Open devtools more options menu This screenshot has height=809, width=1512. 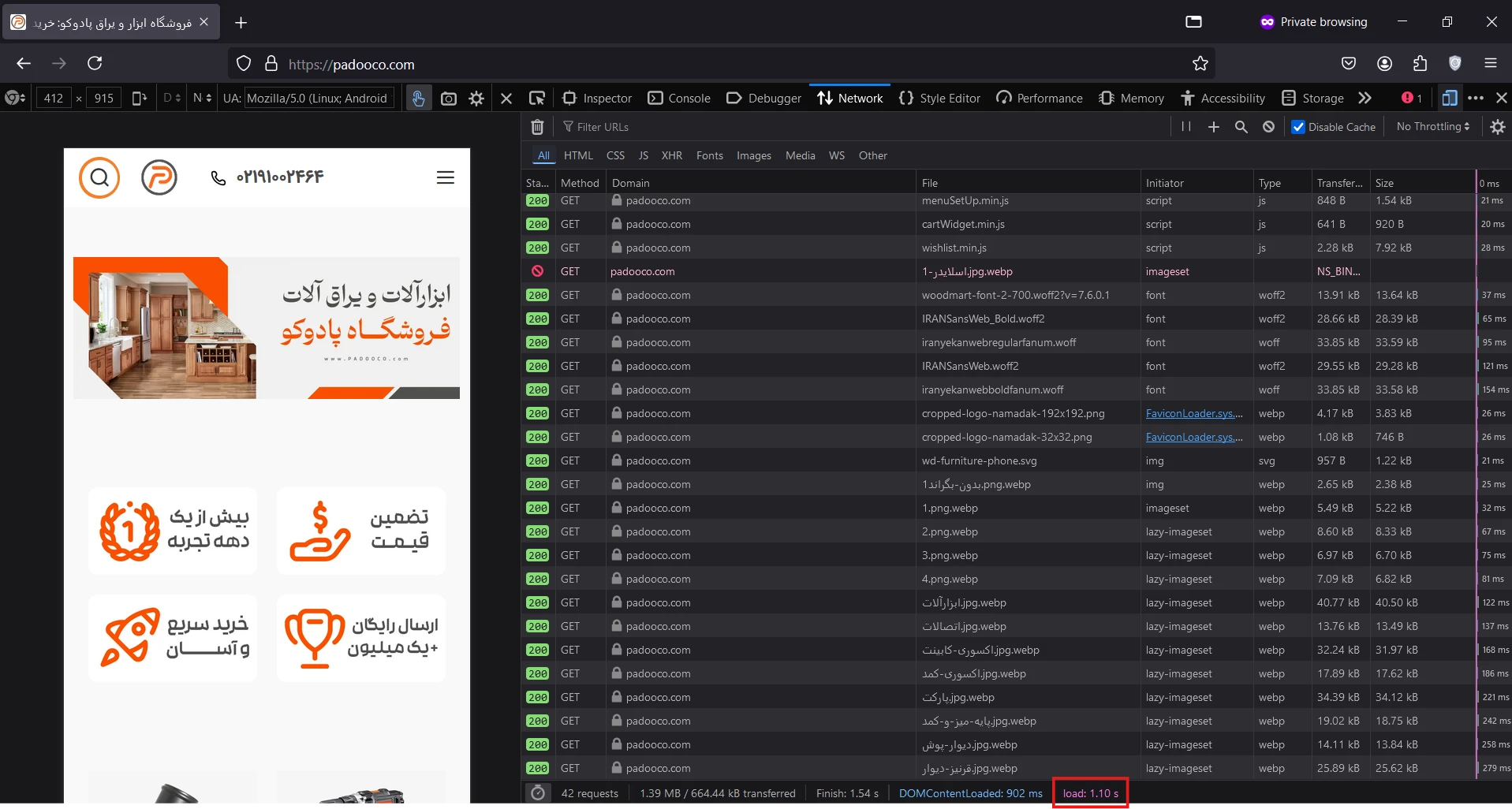pos(1476,99)
